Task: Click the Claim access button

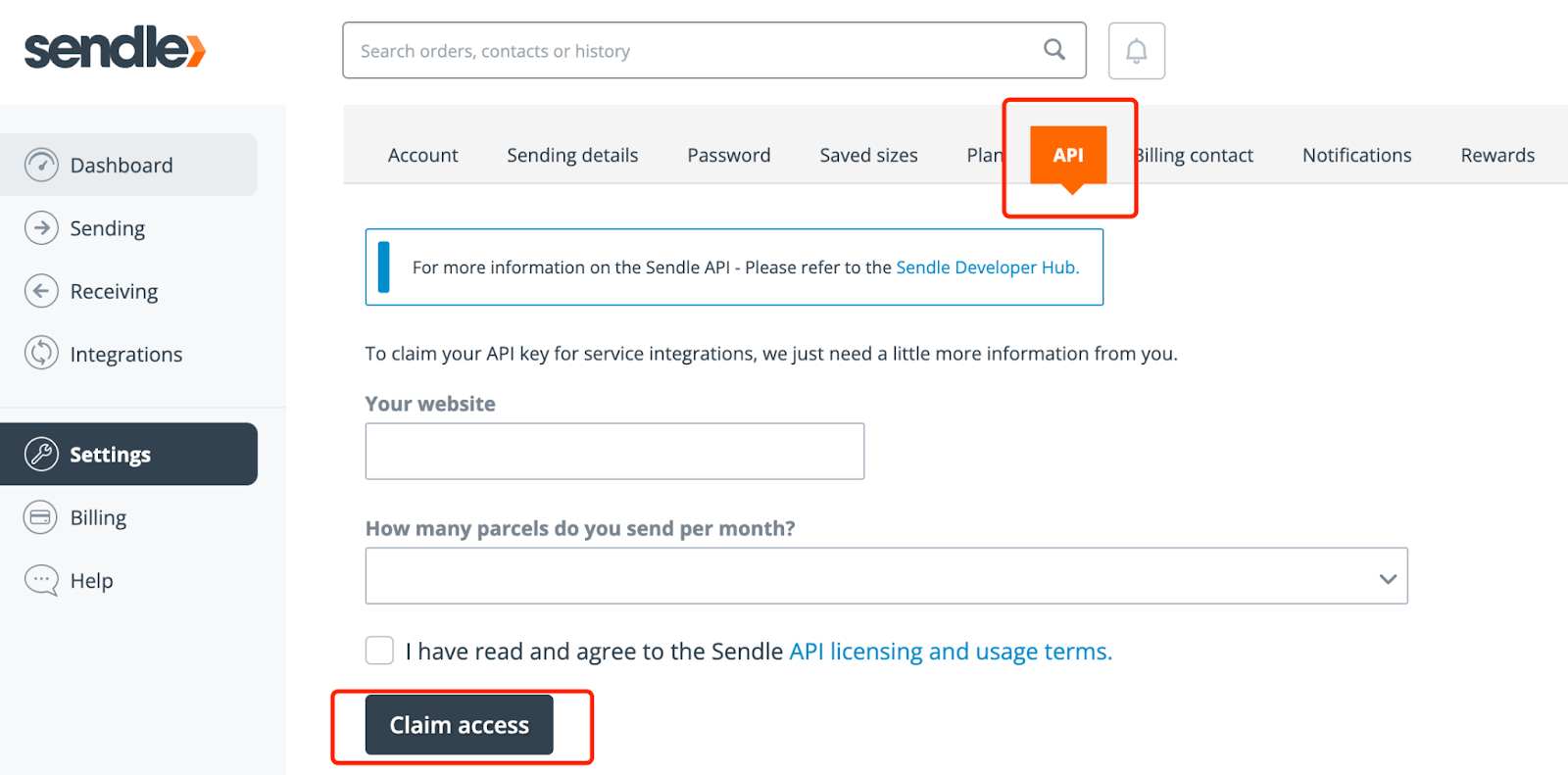Action: [459, 725]
